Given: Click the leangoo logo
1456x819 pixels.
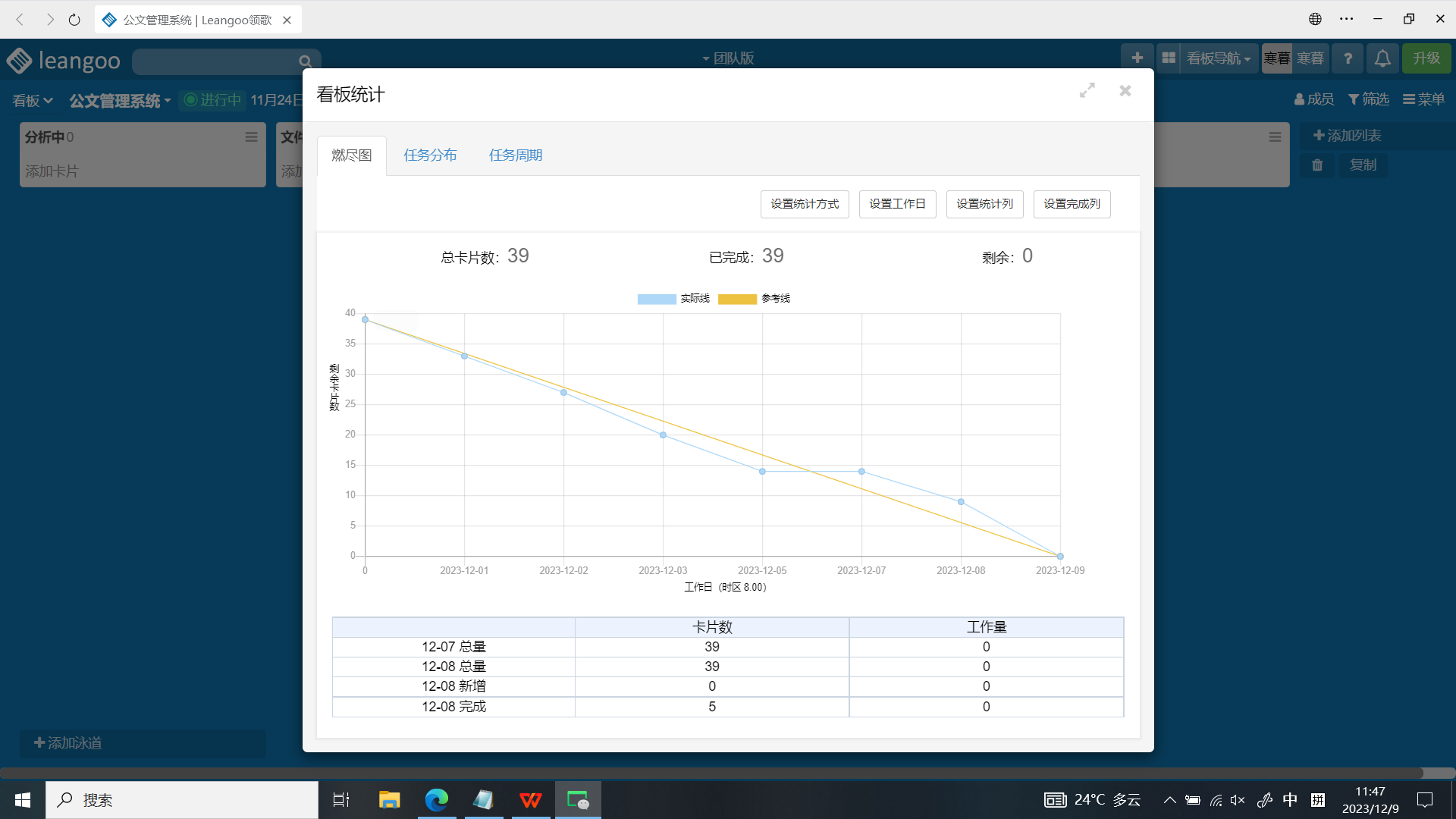Looking at the screenshot, I should (x=64, y=61).
